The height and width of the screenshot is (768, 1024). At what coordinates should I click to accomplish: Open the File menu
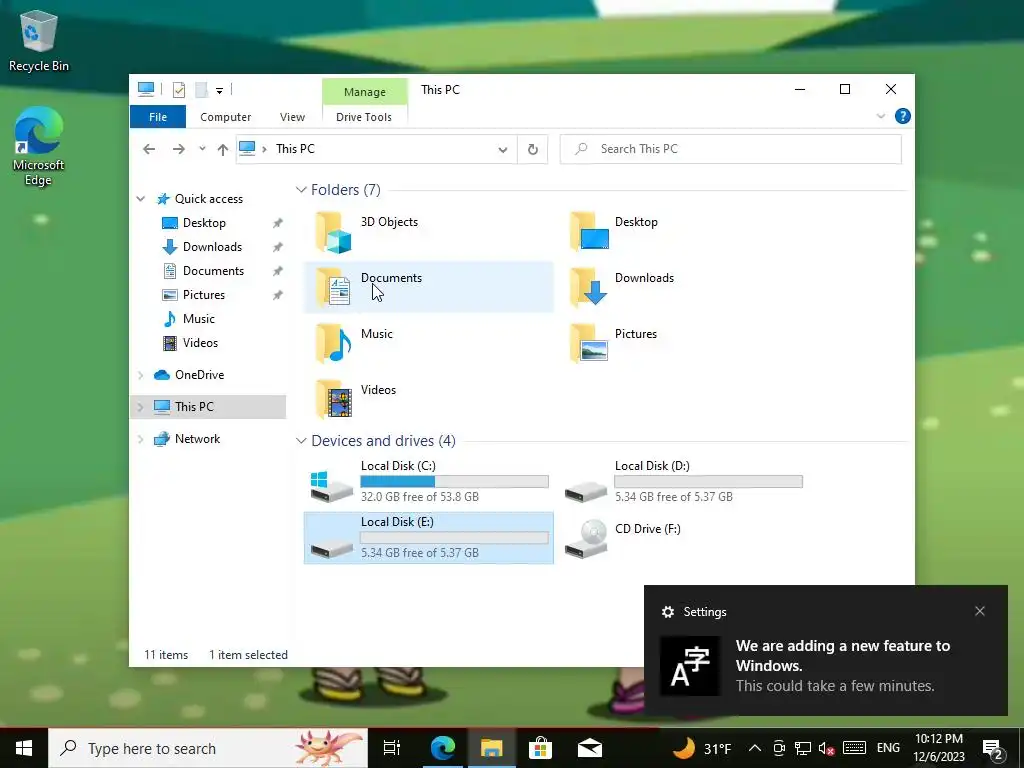158,117
